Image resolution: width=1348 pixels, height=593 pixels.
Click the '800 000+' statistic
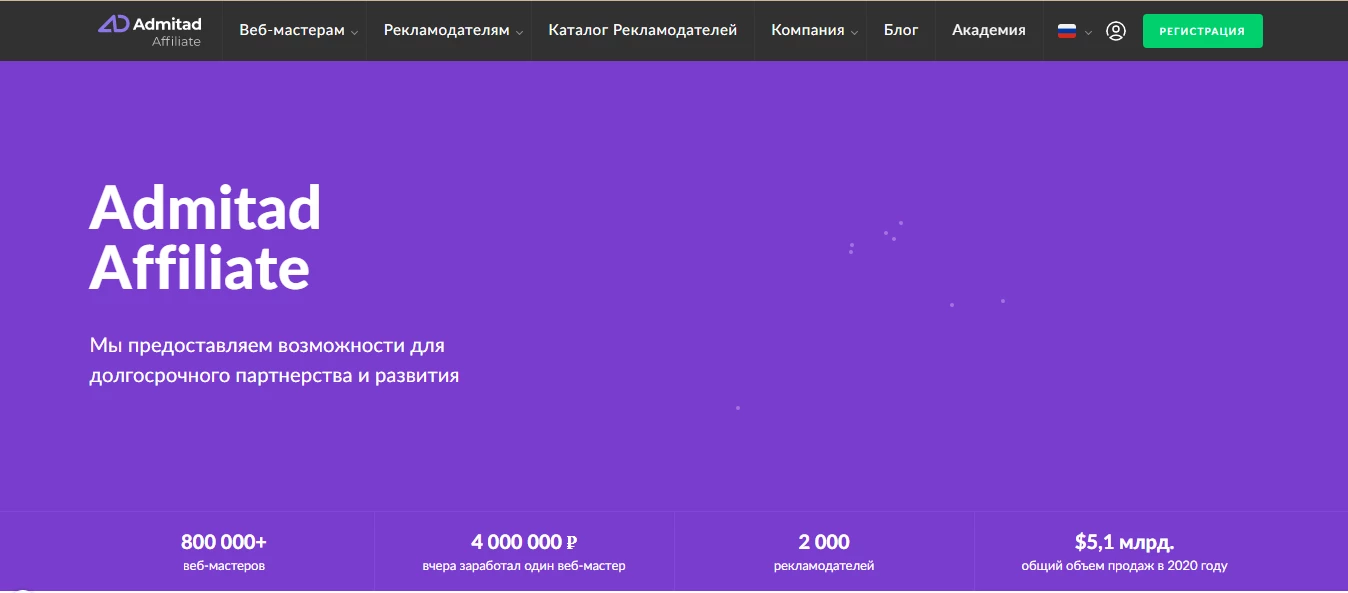(x=224, y=542)
